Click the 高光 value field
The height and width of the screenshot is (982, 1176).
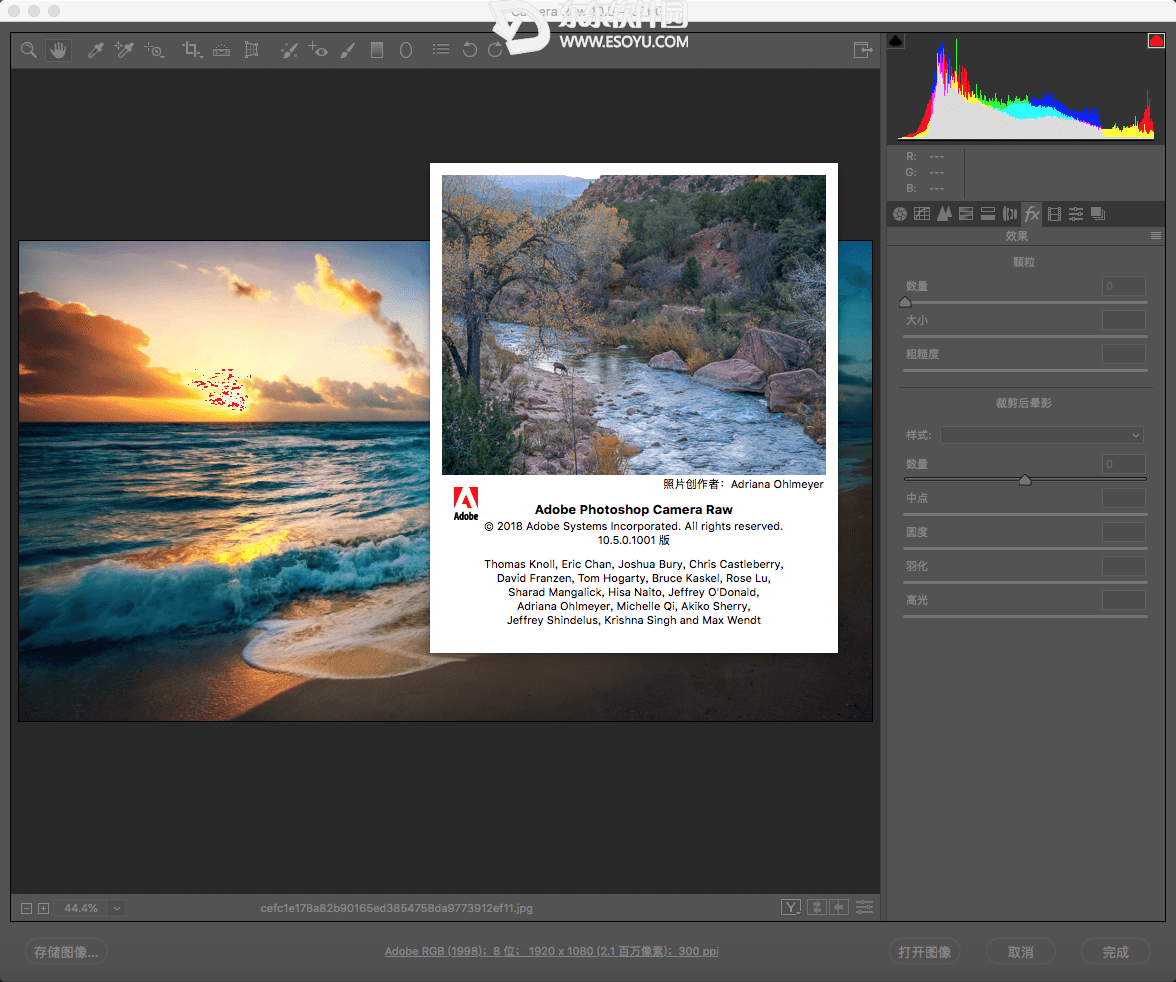(1124, 600)
